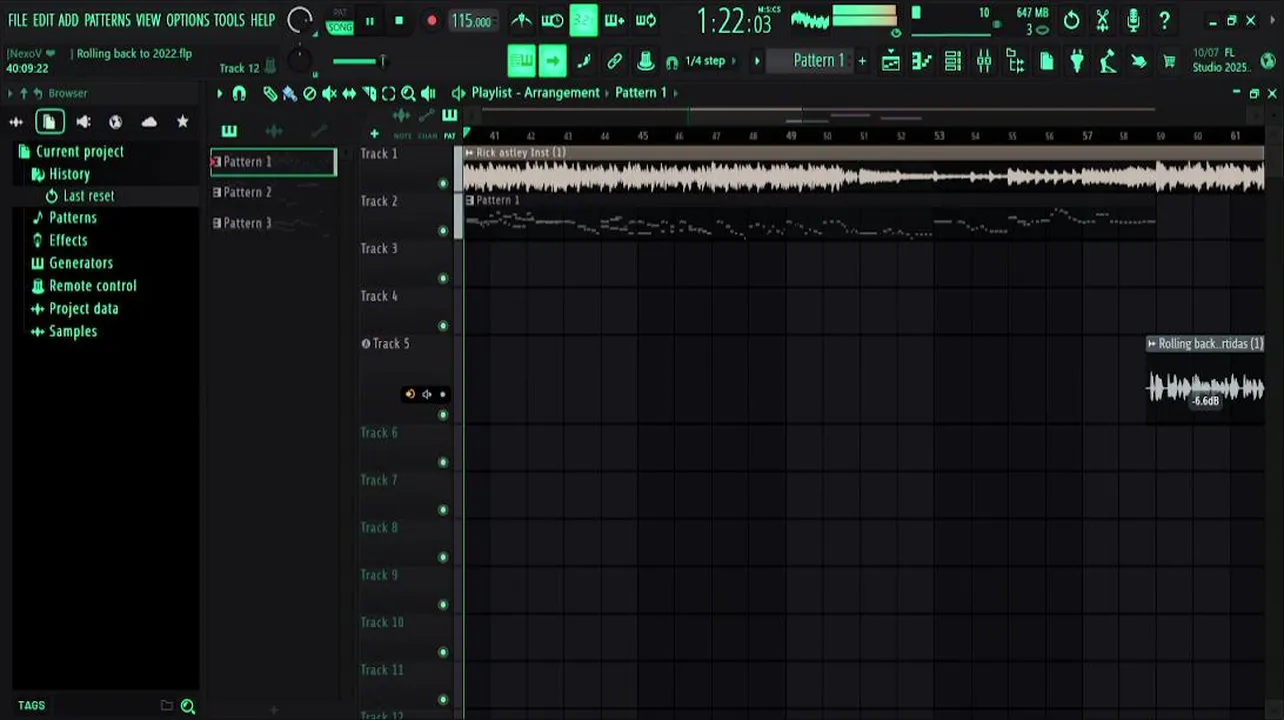Open the ADD menu
1284x720 pixels.
pos(68,20)
